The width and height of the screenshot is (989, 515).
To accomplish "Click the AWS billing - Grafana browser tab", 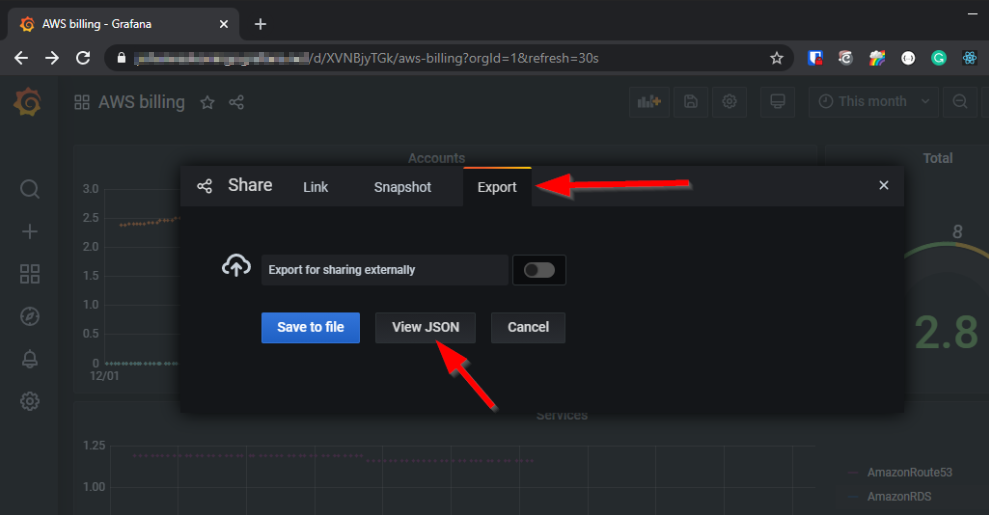I will (123, 24).
